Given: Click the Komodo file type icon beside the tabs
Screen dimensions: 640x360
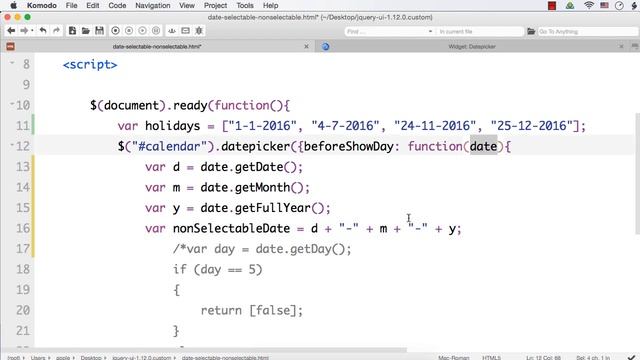Looking at the screenshot, I should click(11, 47).
